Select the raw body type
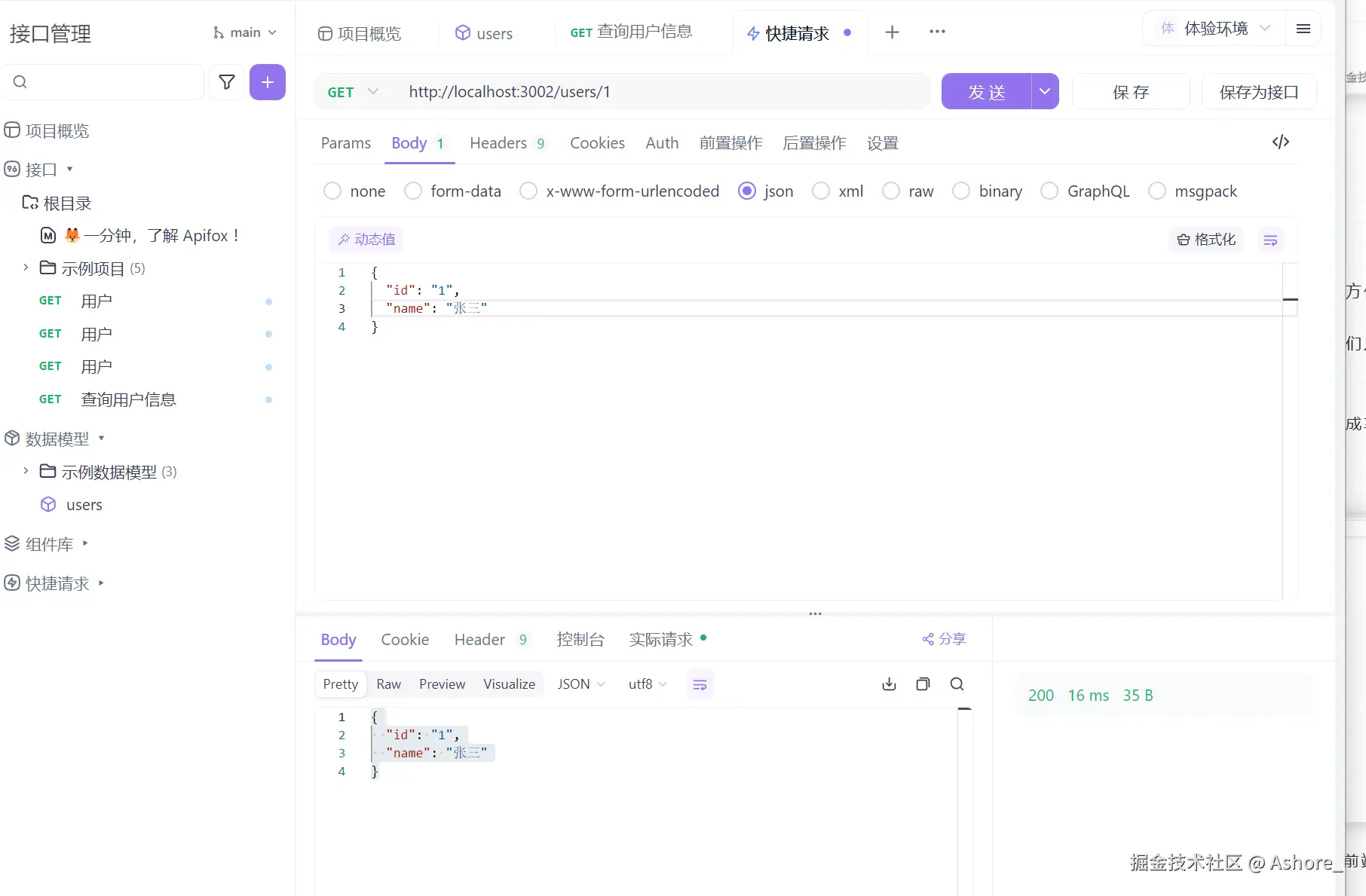 tap(891, 191)
